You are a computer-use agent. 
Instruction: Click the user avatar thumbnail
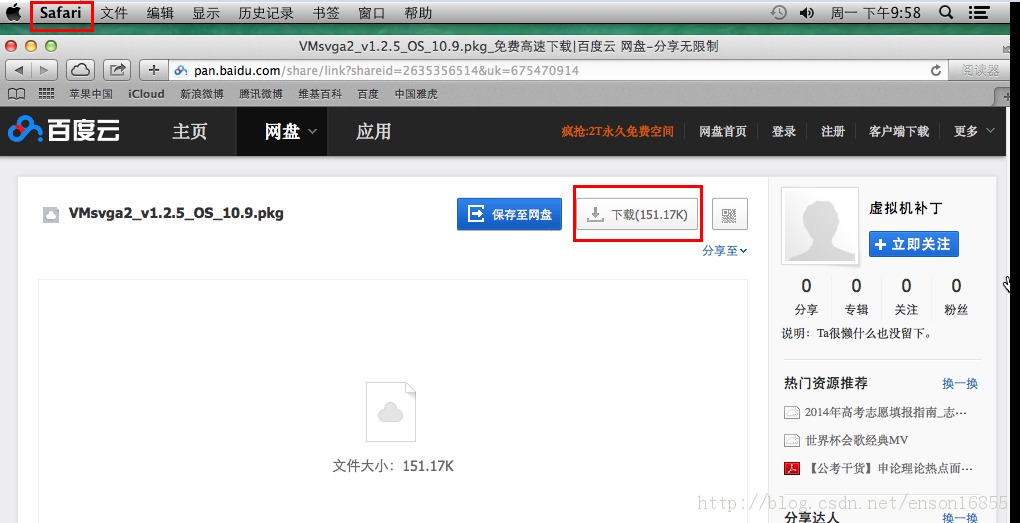click(820, 225)
